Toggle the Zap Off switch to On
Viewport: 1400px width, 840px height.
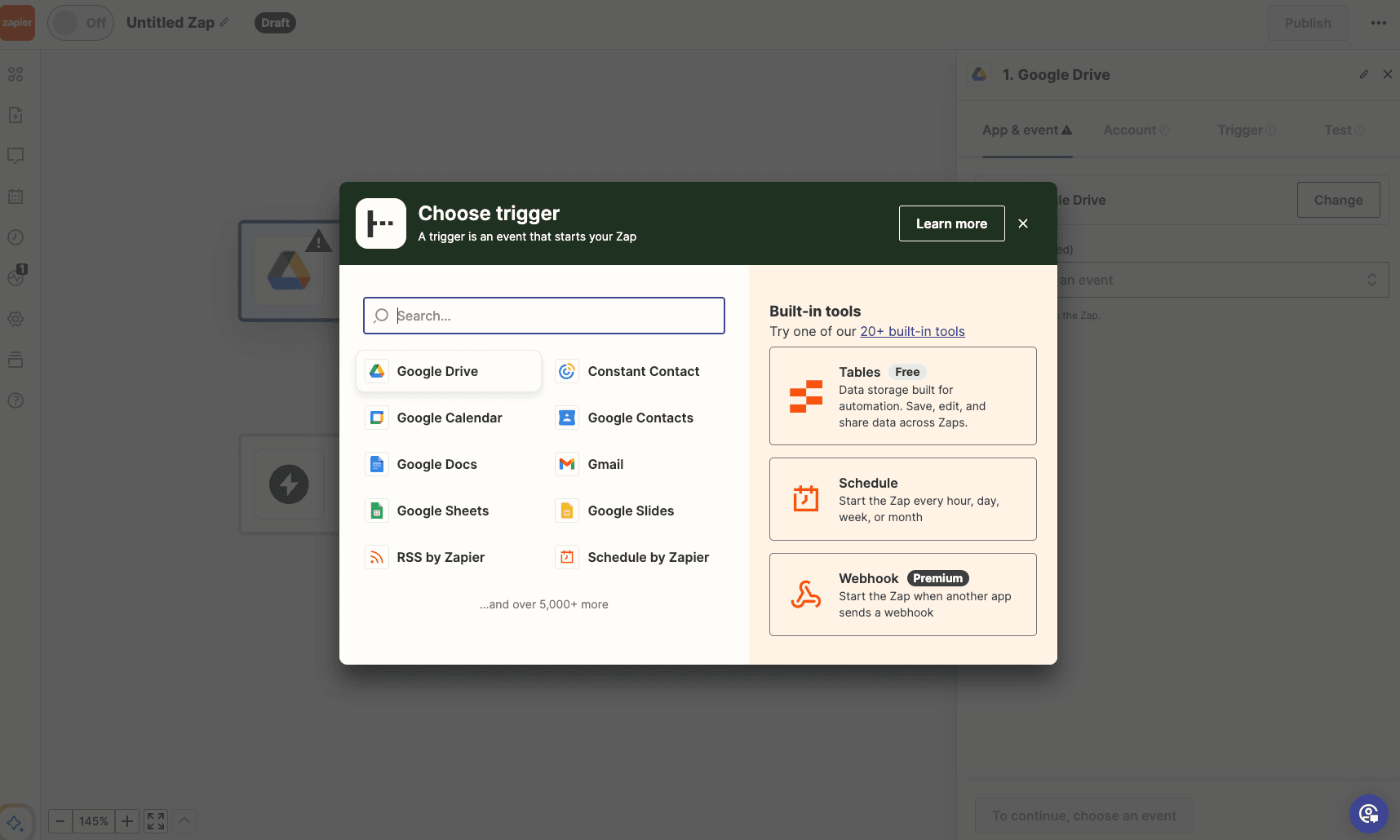pos(81,22)
